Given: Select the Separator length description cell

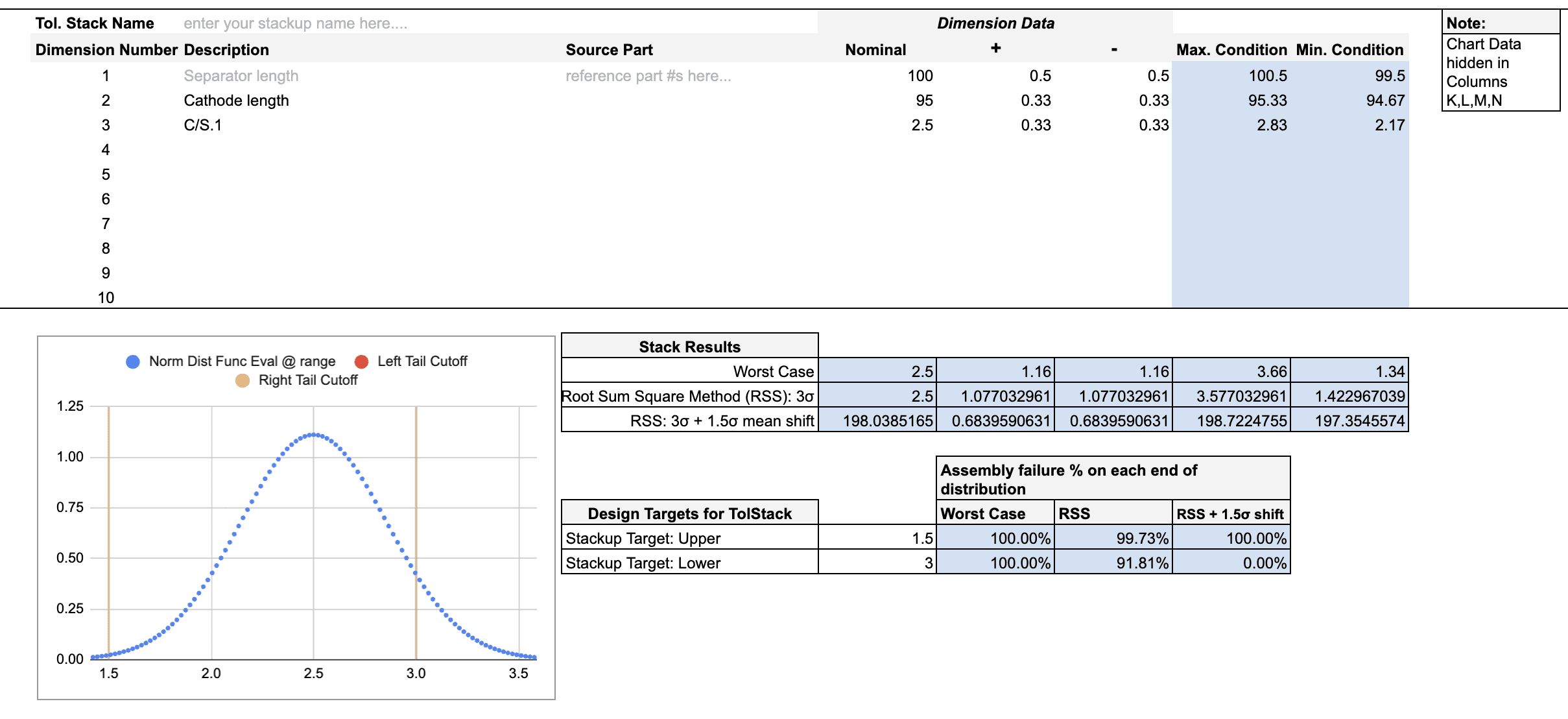Looking at the screenshot, I should [241, 76].
